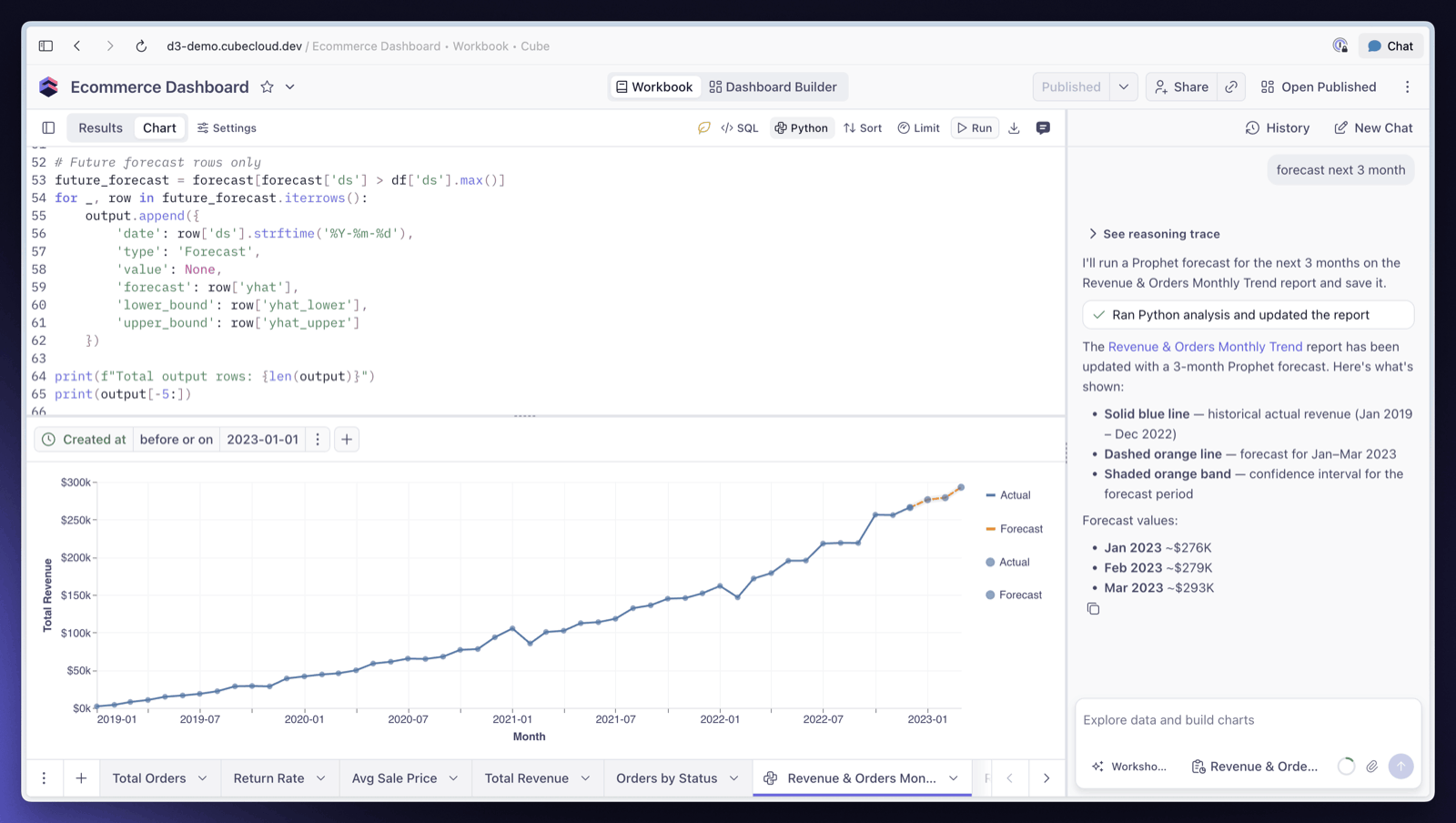Download results icon

(x=1014, y=127)
